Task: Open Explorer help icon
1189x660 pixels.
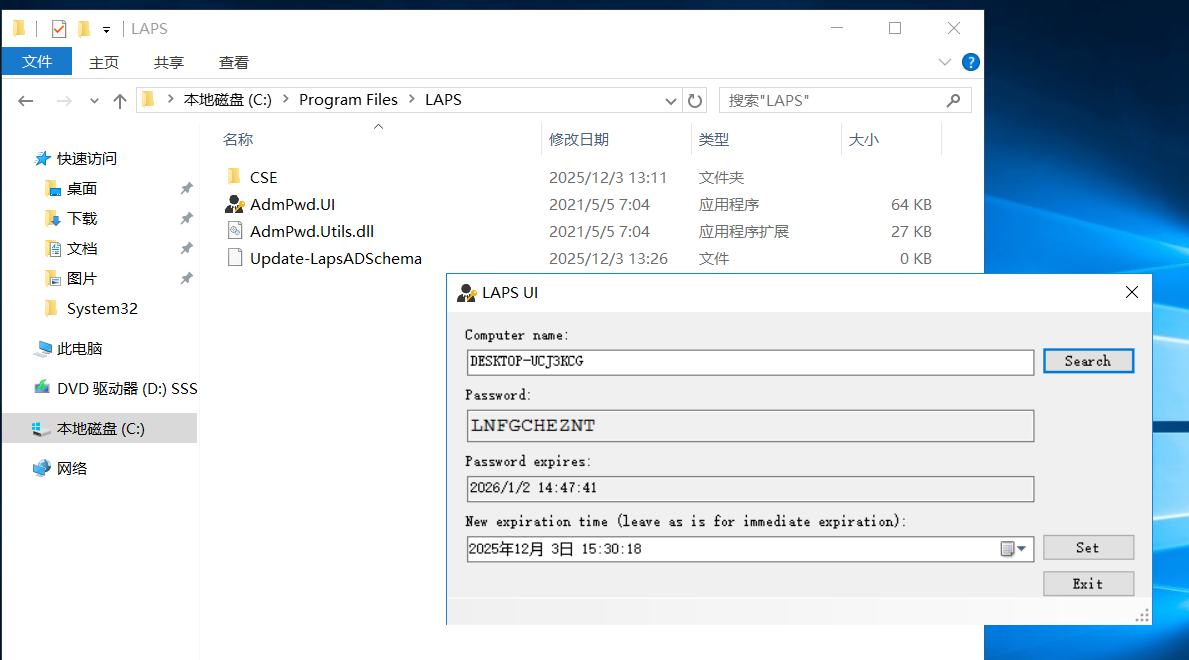Action: 971,62
